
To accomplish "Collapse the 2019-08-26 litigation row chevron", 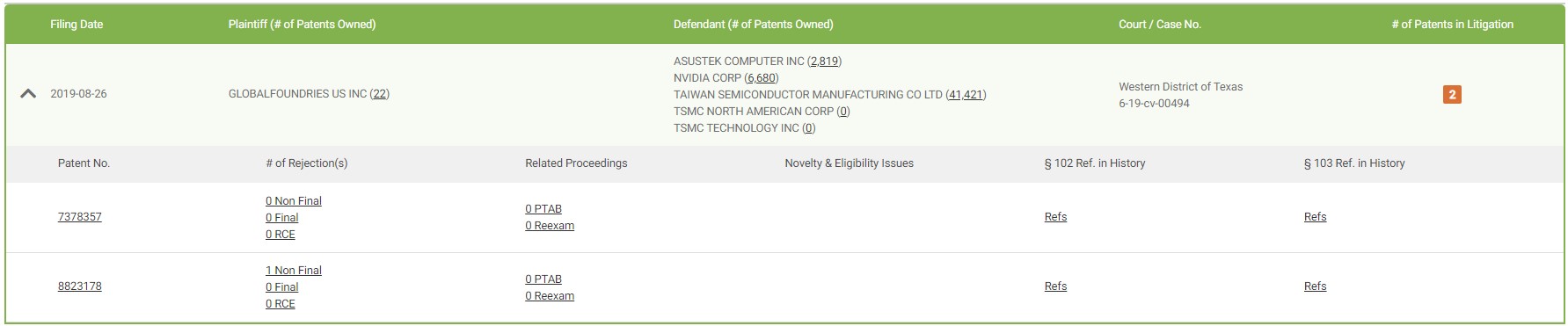I will [28, 93].
